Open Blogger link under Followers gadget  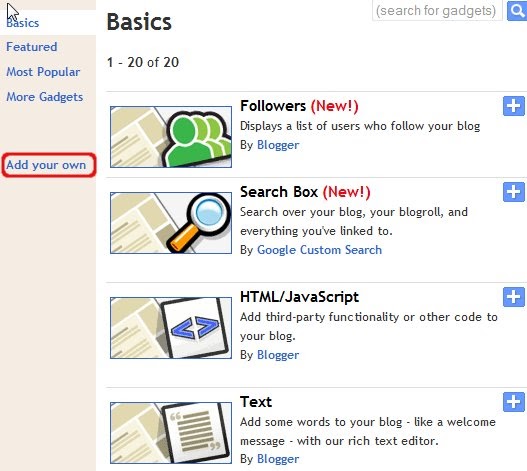pyautogui.click(x=278, y=145)
